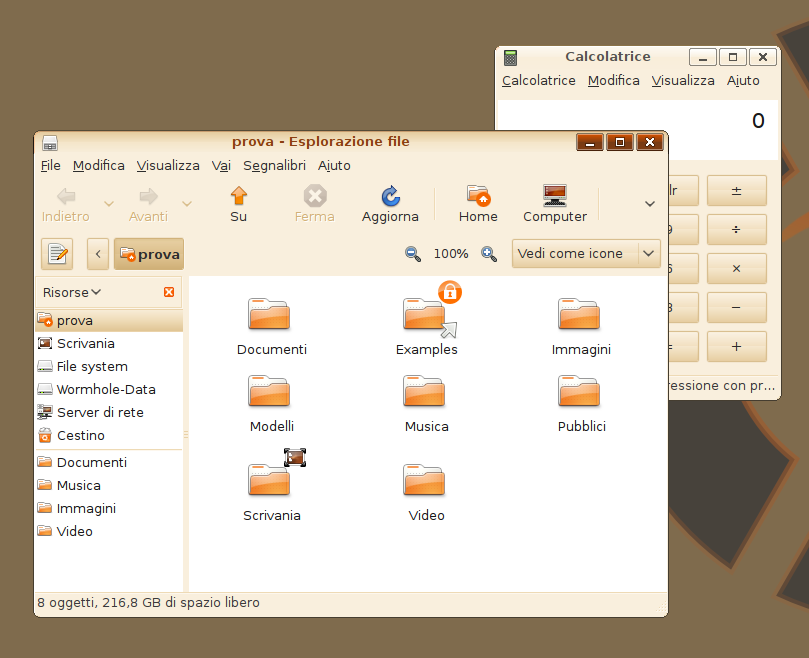809x658 pixels.
Task: Open the Immagini folder icon
Action: [579, 314]
